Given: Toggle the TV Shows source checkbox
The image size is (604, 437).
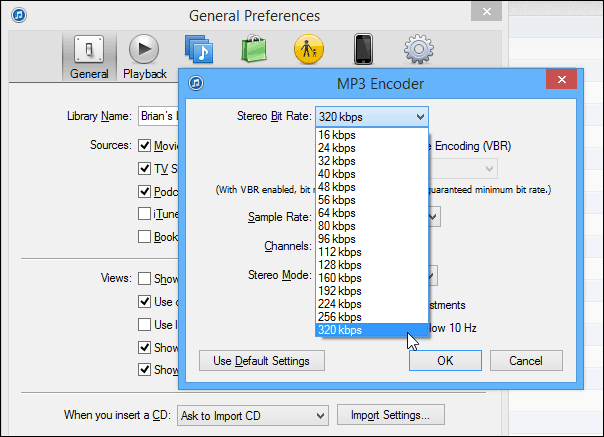Looking at the screenshot, I should click(x=144, y=168).
